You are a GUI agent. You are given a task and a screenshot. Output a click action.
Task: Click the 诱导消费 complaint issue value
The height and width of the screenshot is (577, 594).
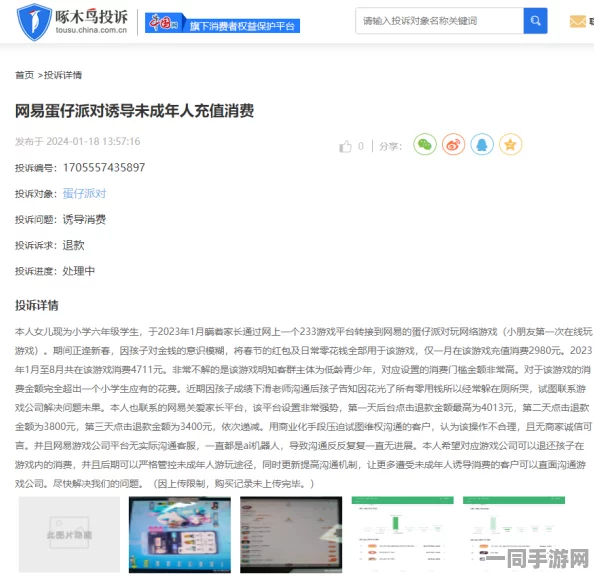pos(84,219)
